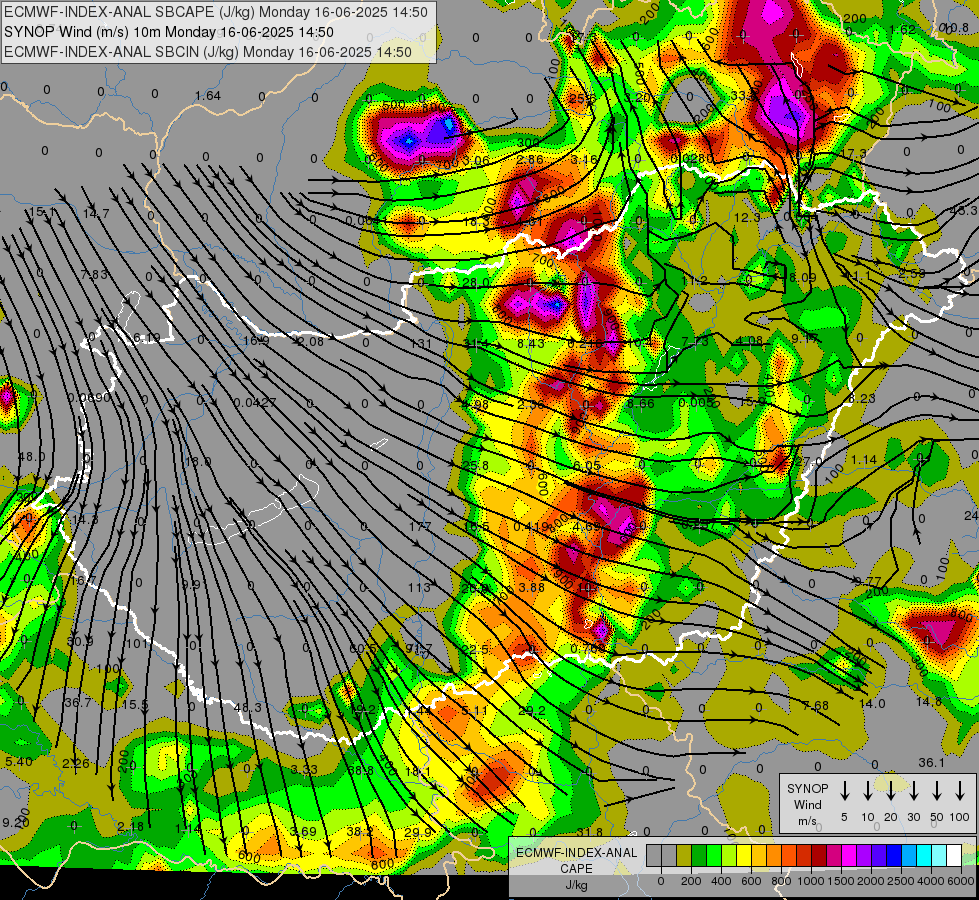979x900 pixels.
Task: Click the map value '14.8'
Action: [928, 702]
